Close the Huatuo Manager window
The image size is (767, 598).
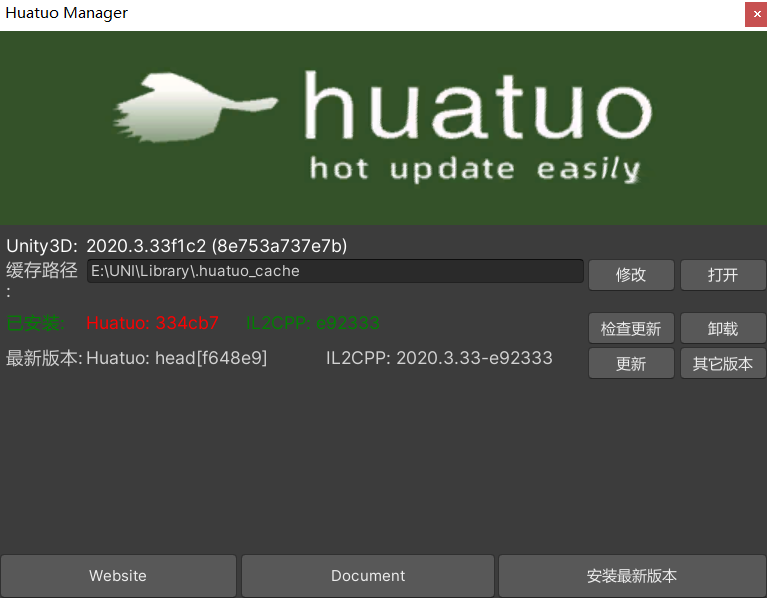[756, 14]
